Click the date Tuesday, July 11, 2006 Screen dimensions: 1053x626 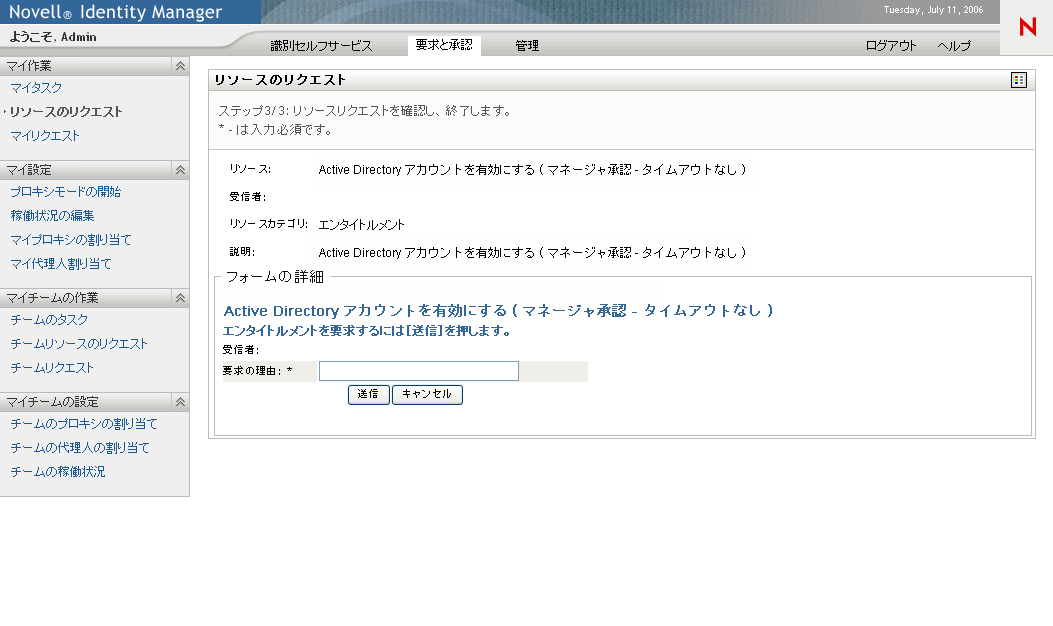pos(933,10)
